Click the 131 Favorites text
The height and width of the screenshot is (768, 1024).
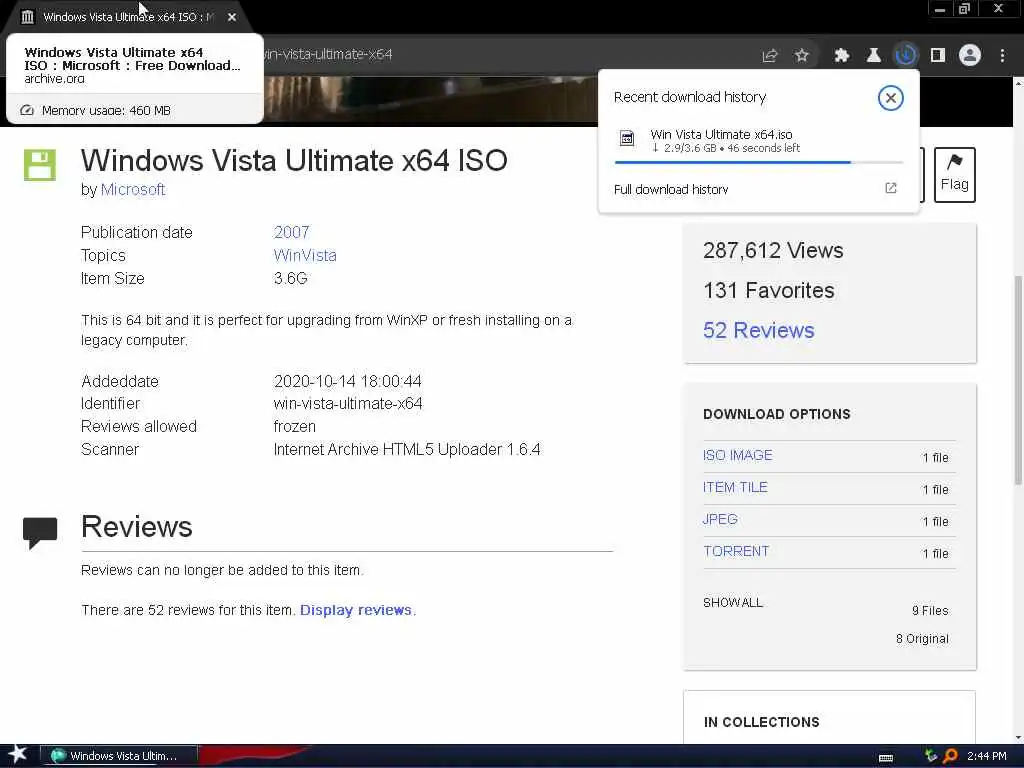pyautogui.click(x=769, y=290)
